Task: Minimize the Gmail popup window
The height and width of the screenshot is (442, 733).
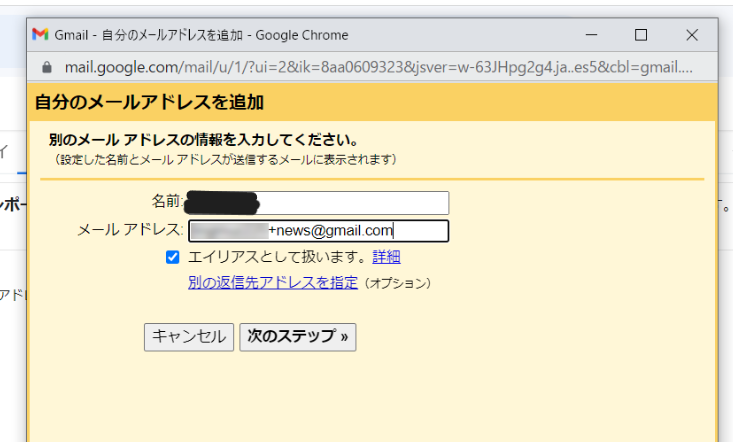Action: (591, 35)
